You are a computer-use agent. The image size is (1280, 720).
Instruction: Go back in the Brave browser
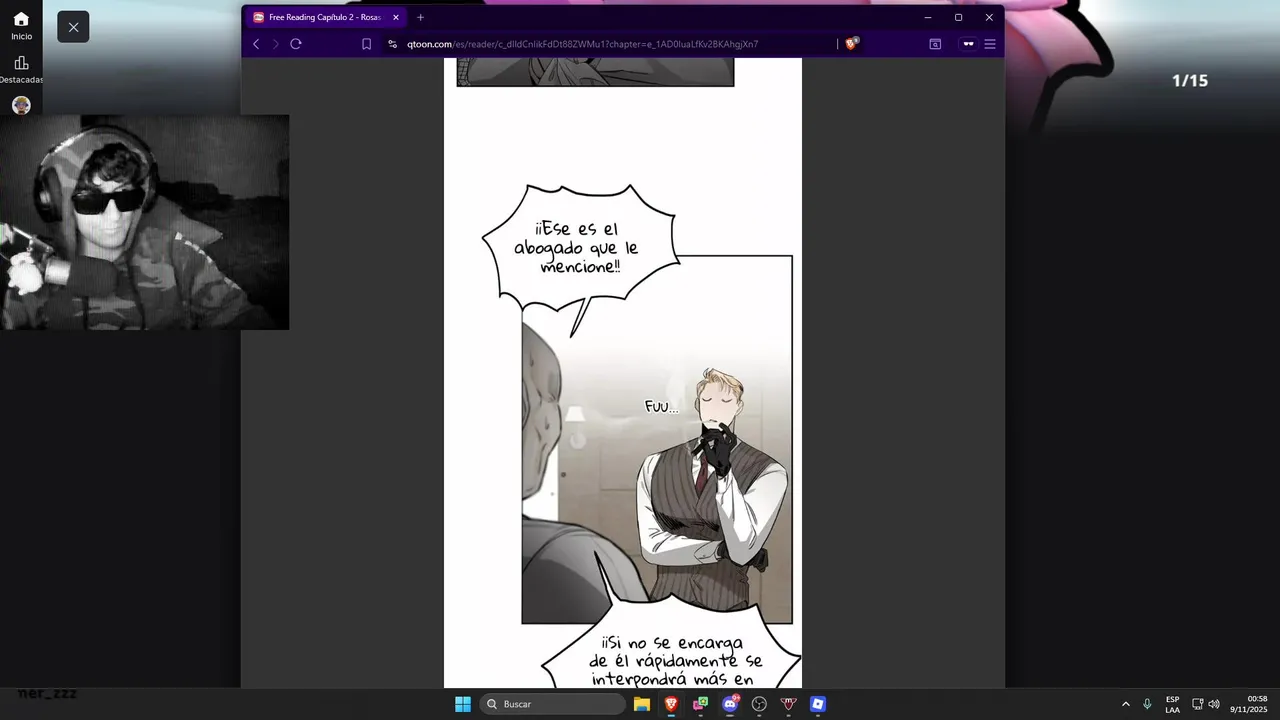point(256,44)
